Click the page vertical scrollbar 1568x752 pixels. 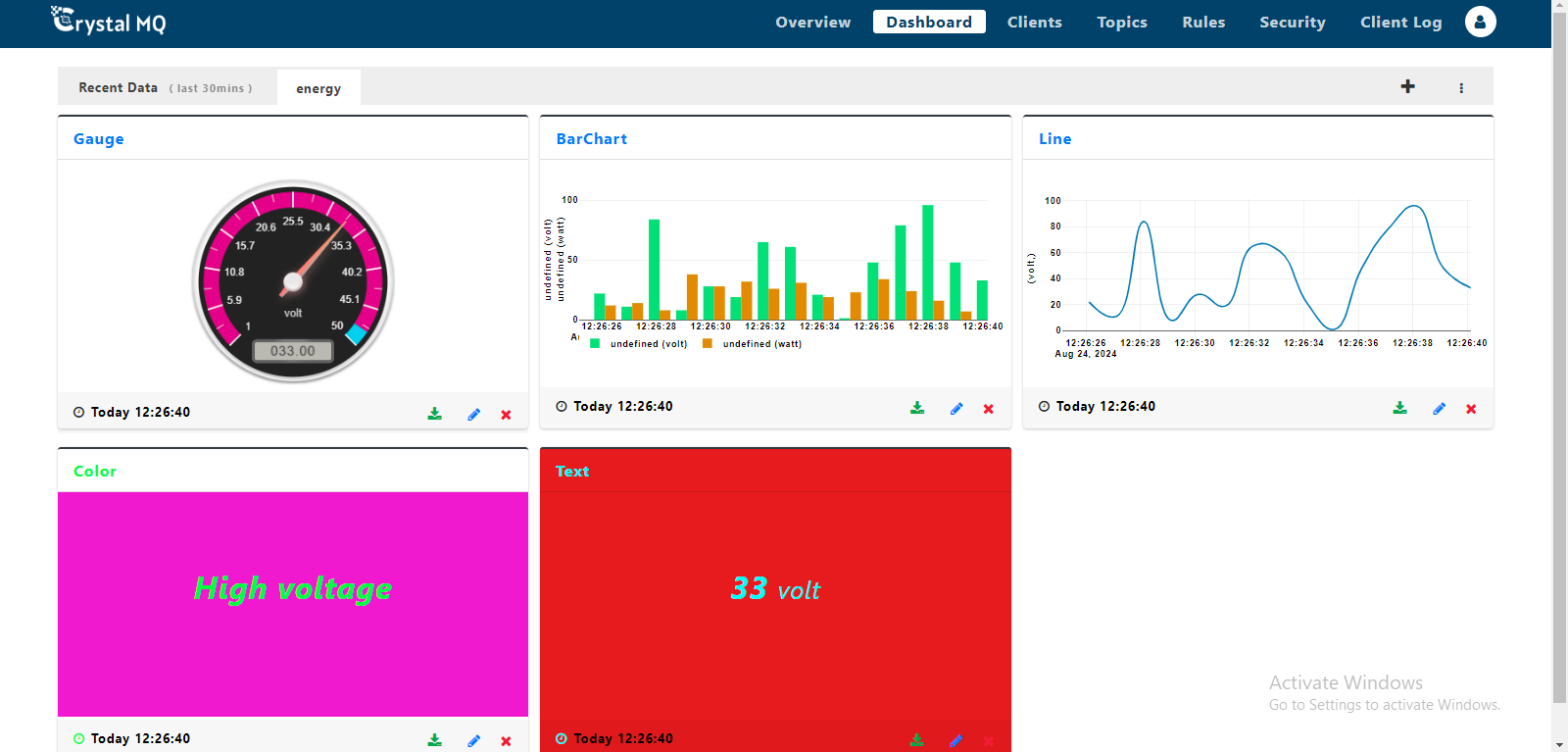coord(1559,360)
